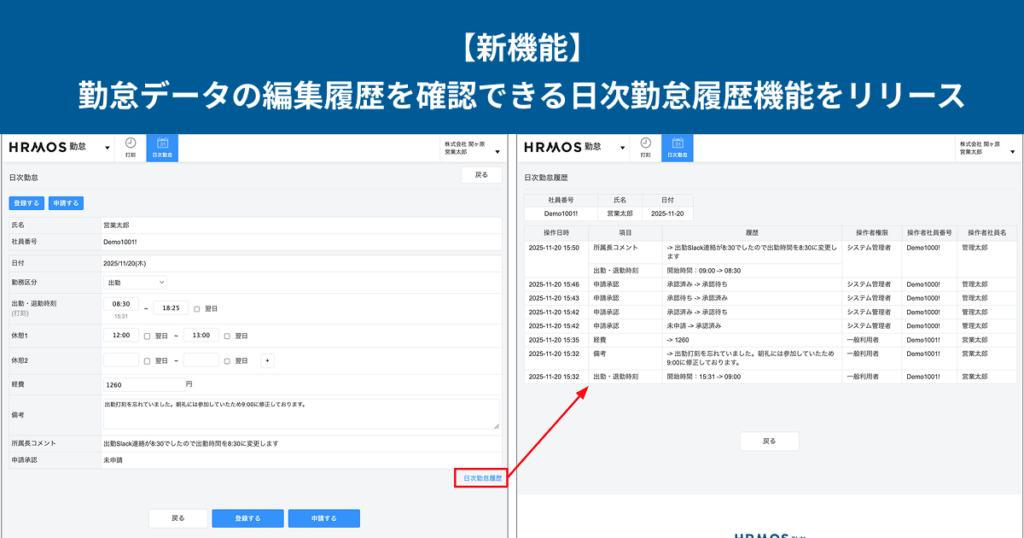This screenshot has height=538, width=1024.
Task: Open the 勤務区分 dropdown showing 出勤
Action: coord(135,283)
